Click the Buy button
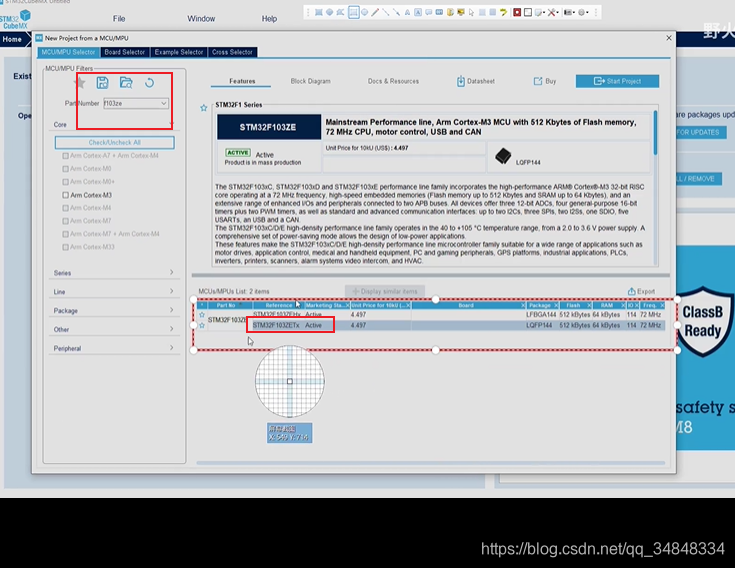Screen dimensions: 735x568 [545, 81]
